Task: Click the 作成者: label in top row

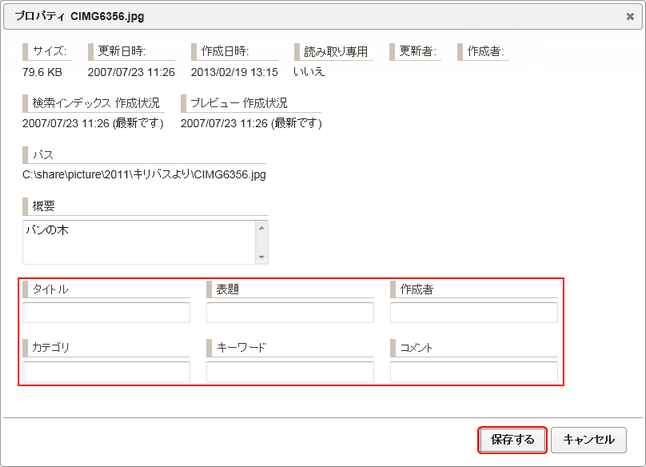Action: pos(486,51)
